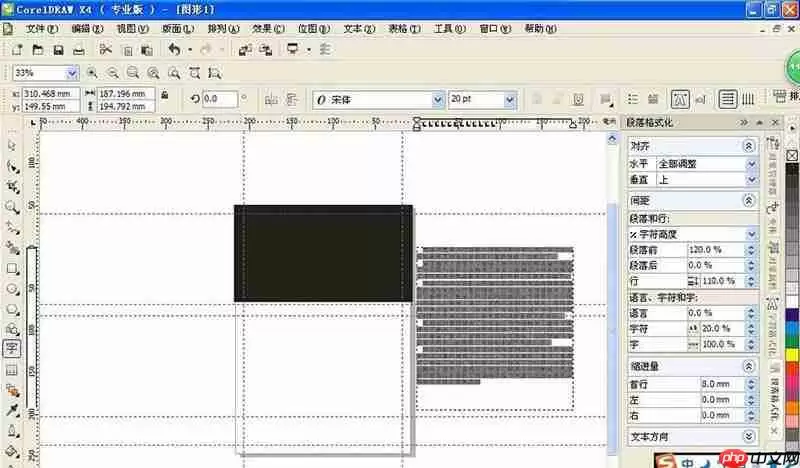Open the font size 20 pt dropdown
Image resolution: width=800 pixels, height=468 pixels.
pyautogui.click(x=510, y=100)
